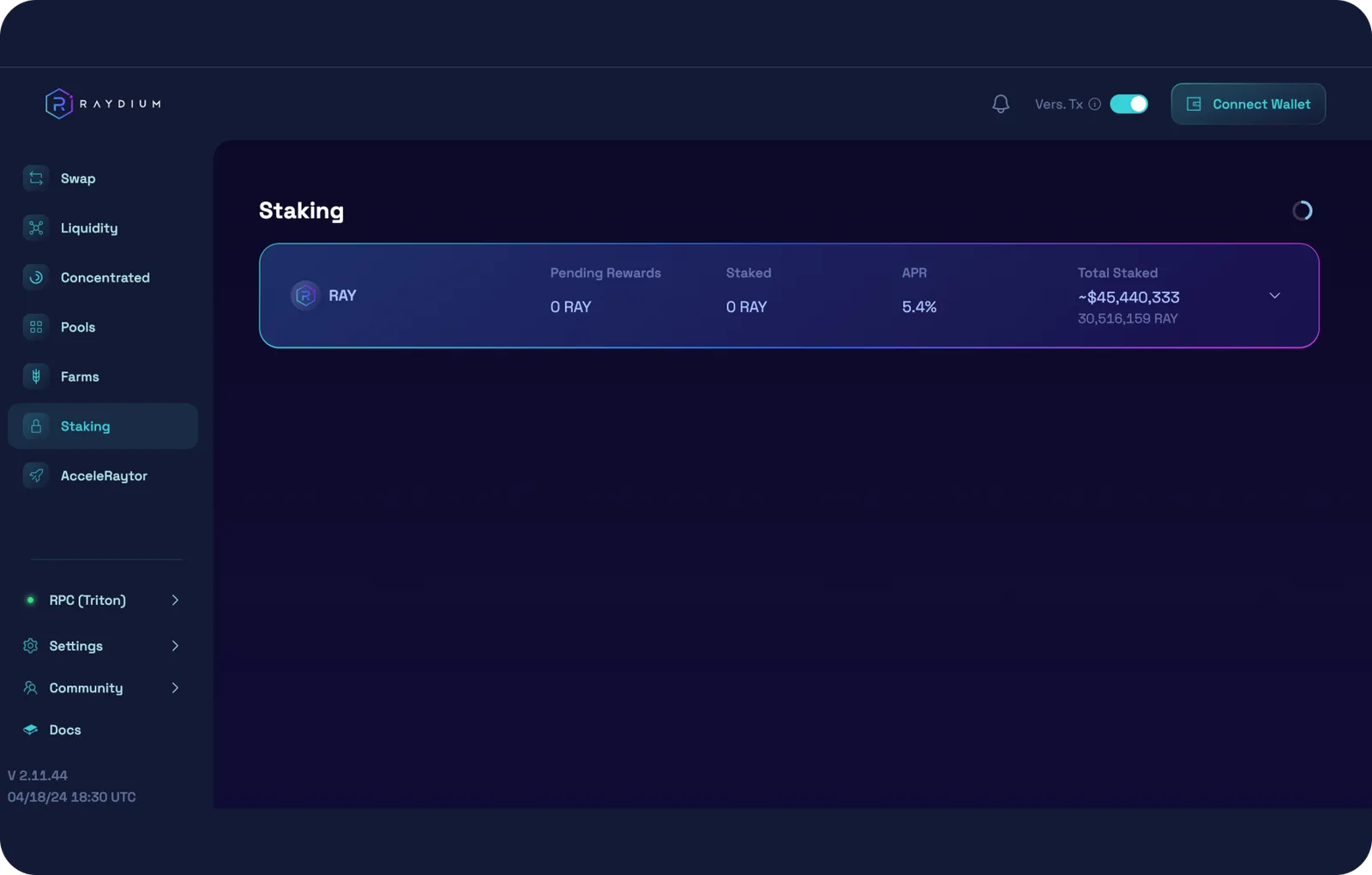Click the Pools grid icon
Screen dimensions: 1372x875
pos(36,327)
